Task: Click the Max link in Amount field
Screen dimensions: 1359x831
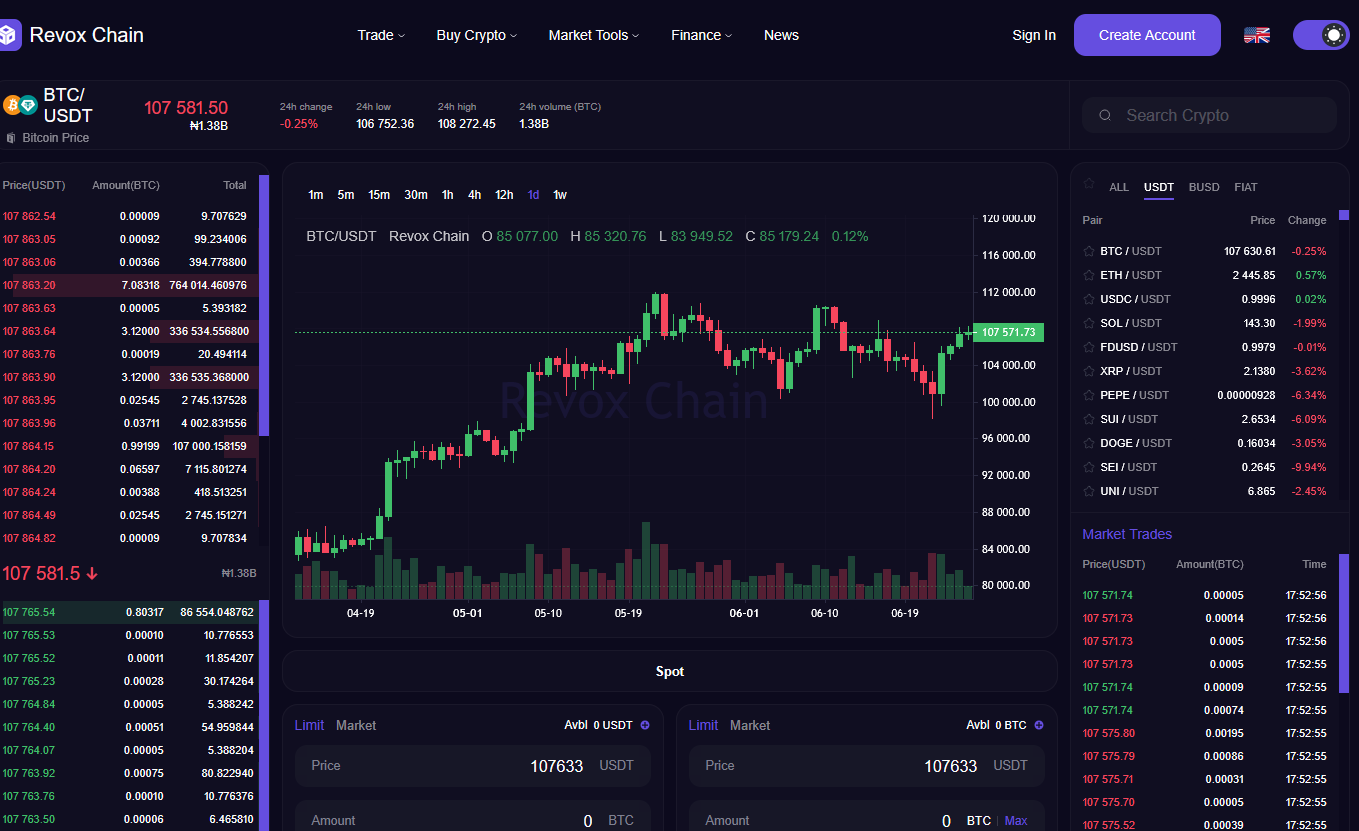Action: pos(1016,821)
